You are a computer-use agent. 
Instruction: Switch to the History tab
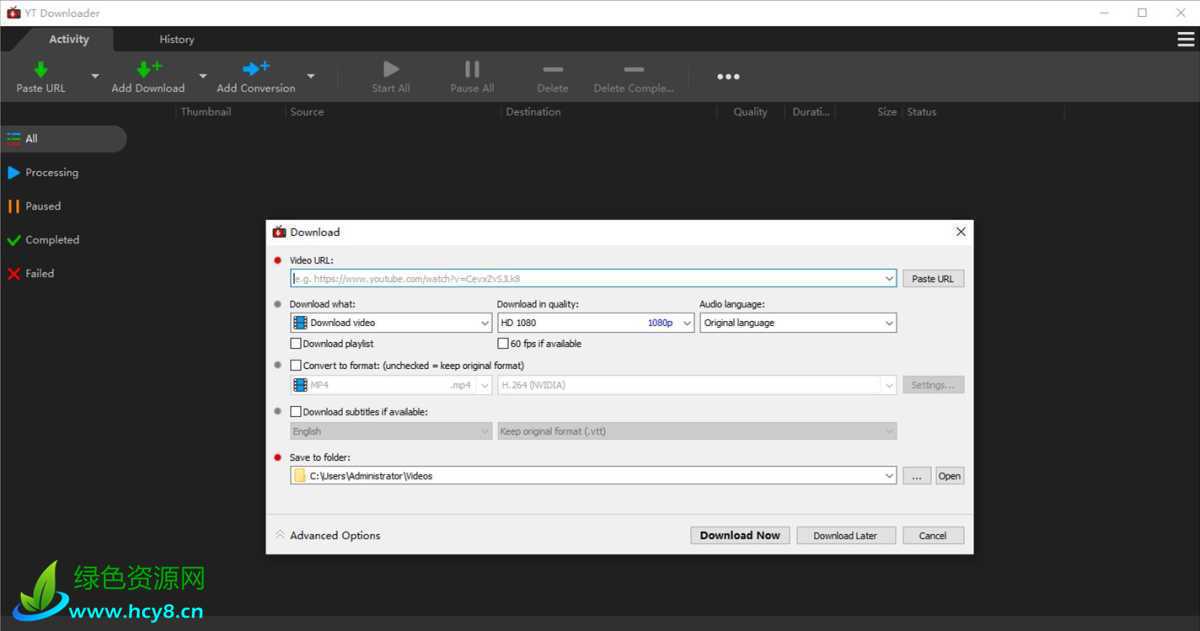[176, 39]
